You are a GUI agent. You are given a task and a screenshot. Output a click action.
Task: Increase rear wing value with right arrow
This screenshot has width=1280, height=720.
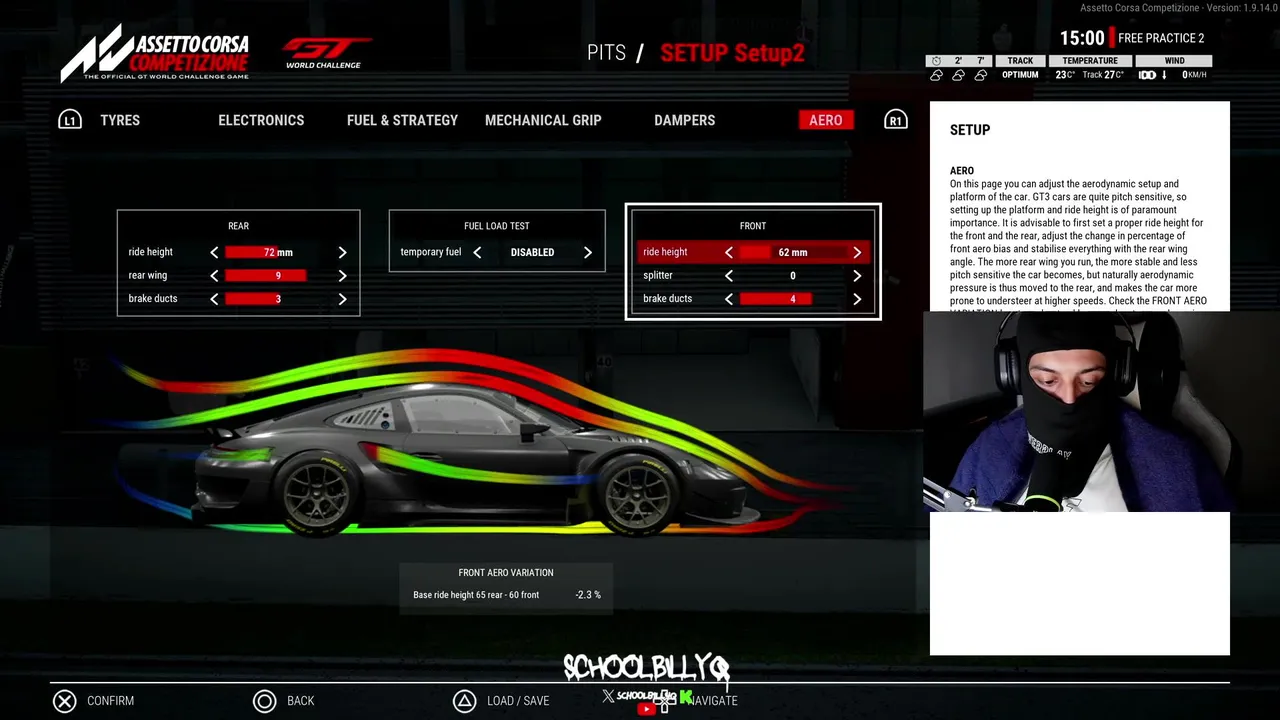tap(342, 276)
